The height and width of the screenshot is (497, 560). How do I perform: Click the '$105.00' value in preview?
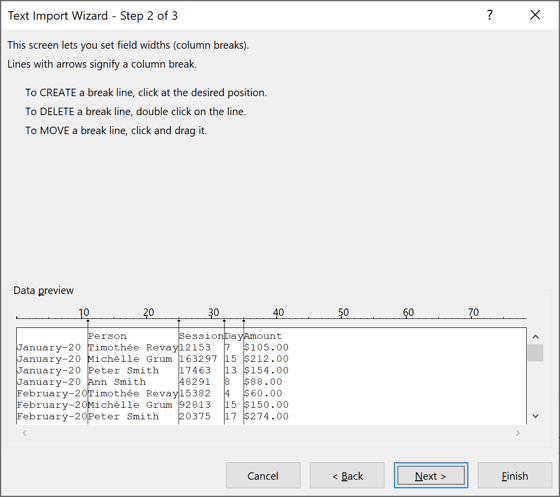(266, 347)
